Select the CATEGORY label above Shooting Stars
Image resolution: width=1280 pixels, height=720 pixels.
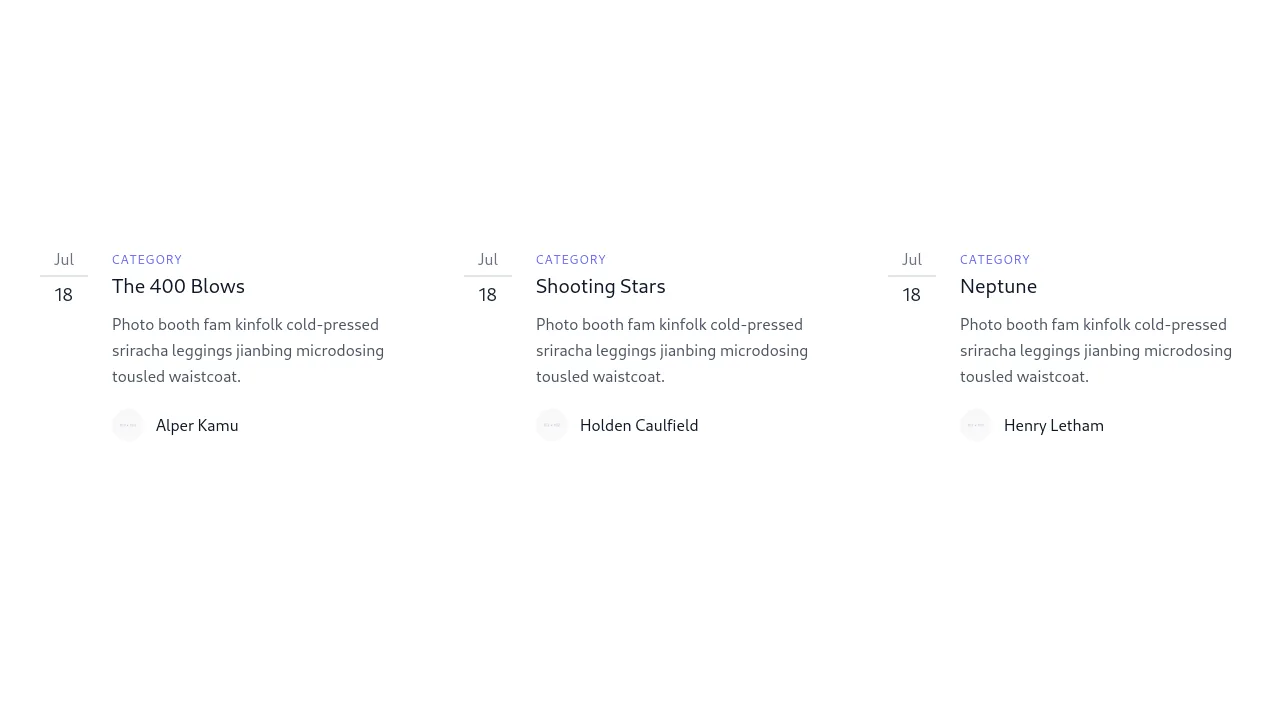[x=571, y=259]
